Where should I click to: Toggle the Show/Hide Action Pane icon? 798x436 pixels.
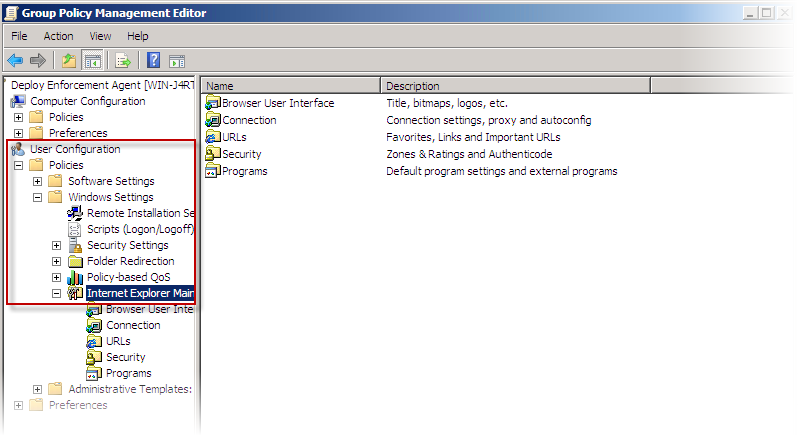click(x=177, y=60)
